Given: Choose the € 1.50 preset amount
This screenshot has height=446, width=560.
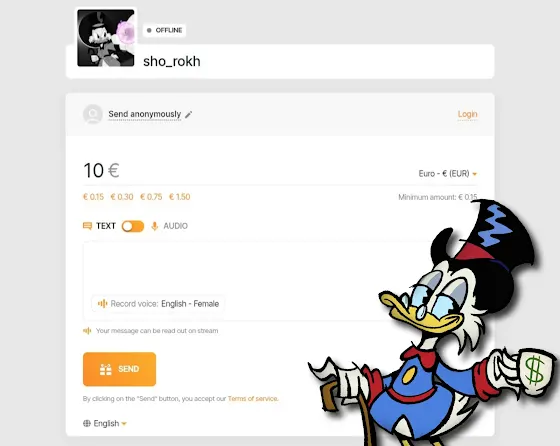Looking at the screenshot, I should 180,197.
